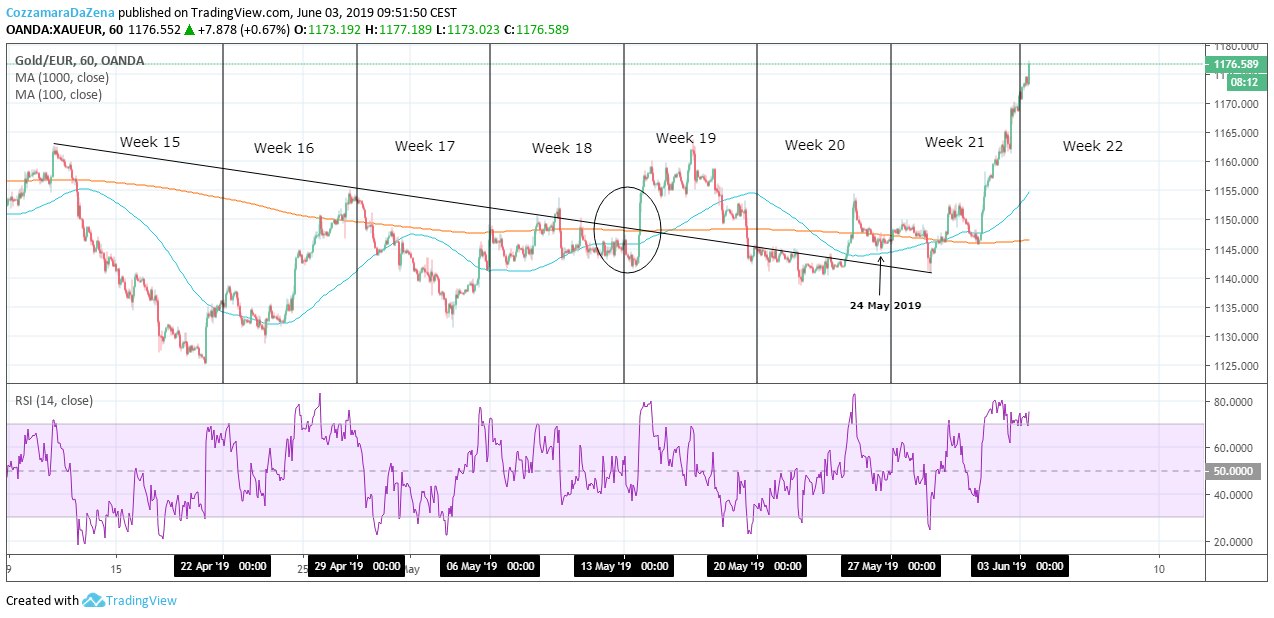Click the 13 May '19 00:00 date marker
Image resolution: width=1274 pixels, height=618 pixels.
click(624, 566)
